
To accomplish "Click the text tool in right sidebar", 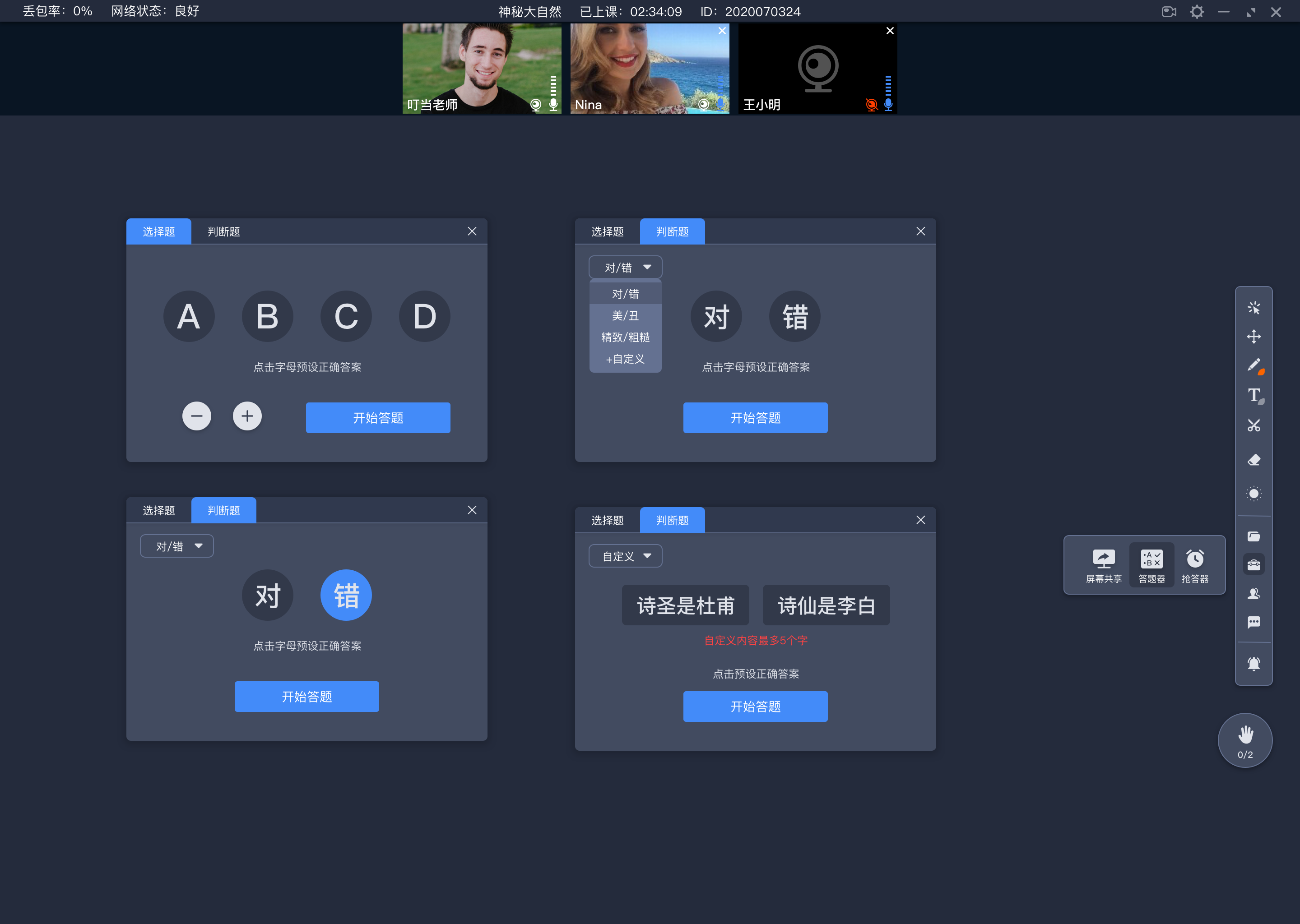I will click(x=1254, y=394).
